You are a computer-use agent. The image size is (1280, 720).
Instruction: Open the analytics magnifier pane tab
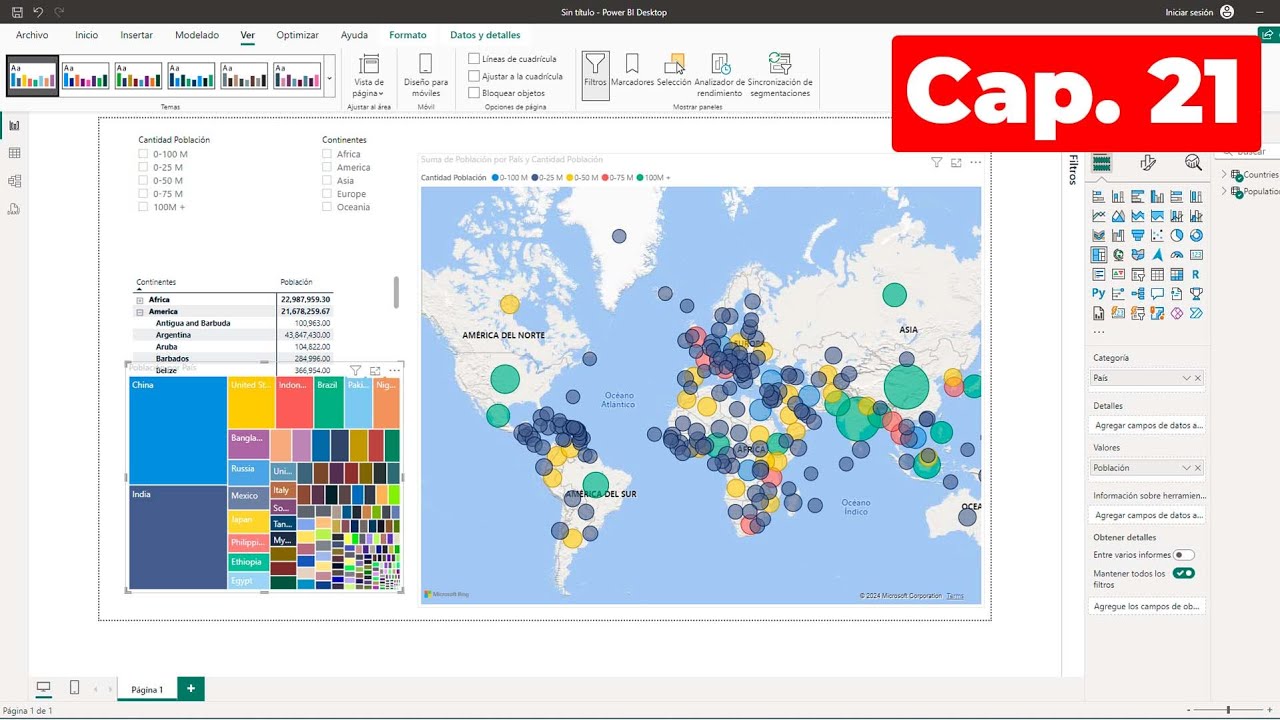click(1193, 163)
